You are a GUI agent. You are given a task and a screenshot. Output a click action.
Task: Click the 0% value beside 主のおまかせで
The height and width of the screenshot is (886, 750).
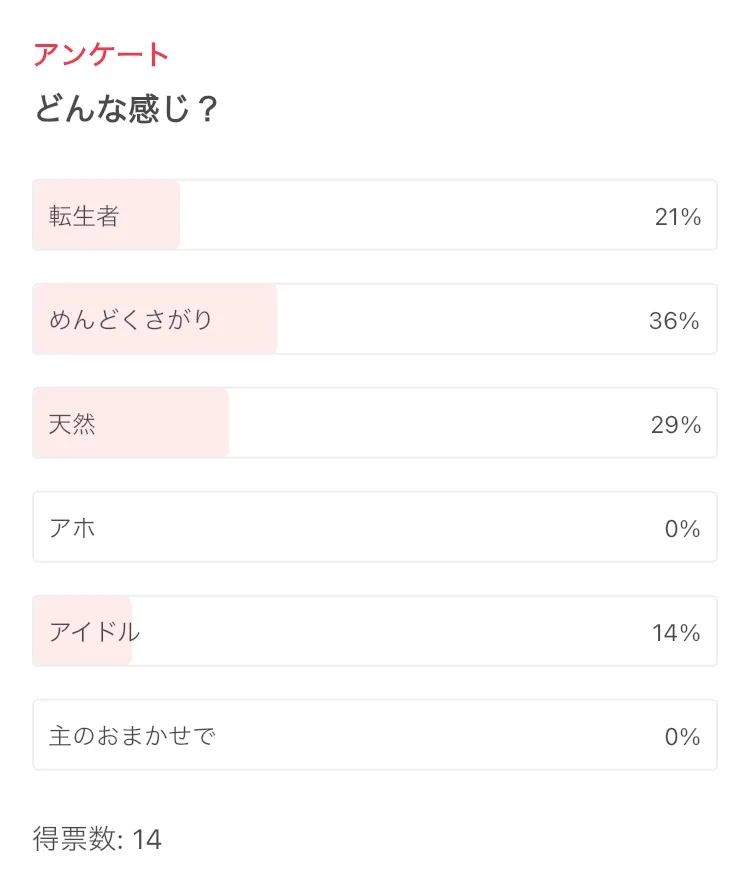tap(682, 737)
